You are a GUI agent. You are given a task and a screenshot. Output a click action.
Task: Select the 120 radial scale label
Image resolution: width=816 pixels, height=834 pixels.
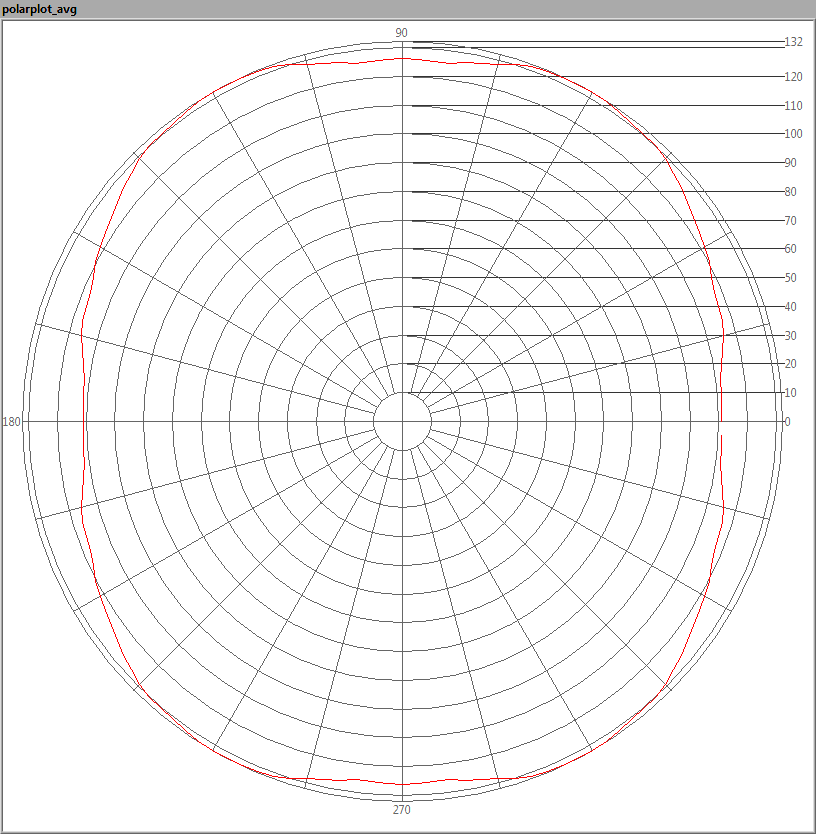pos(794,77)
